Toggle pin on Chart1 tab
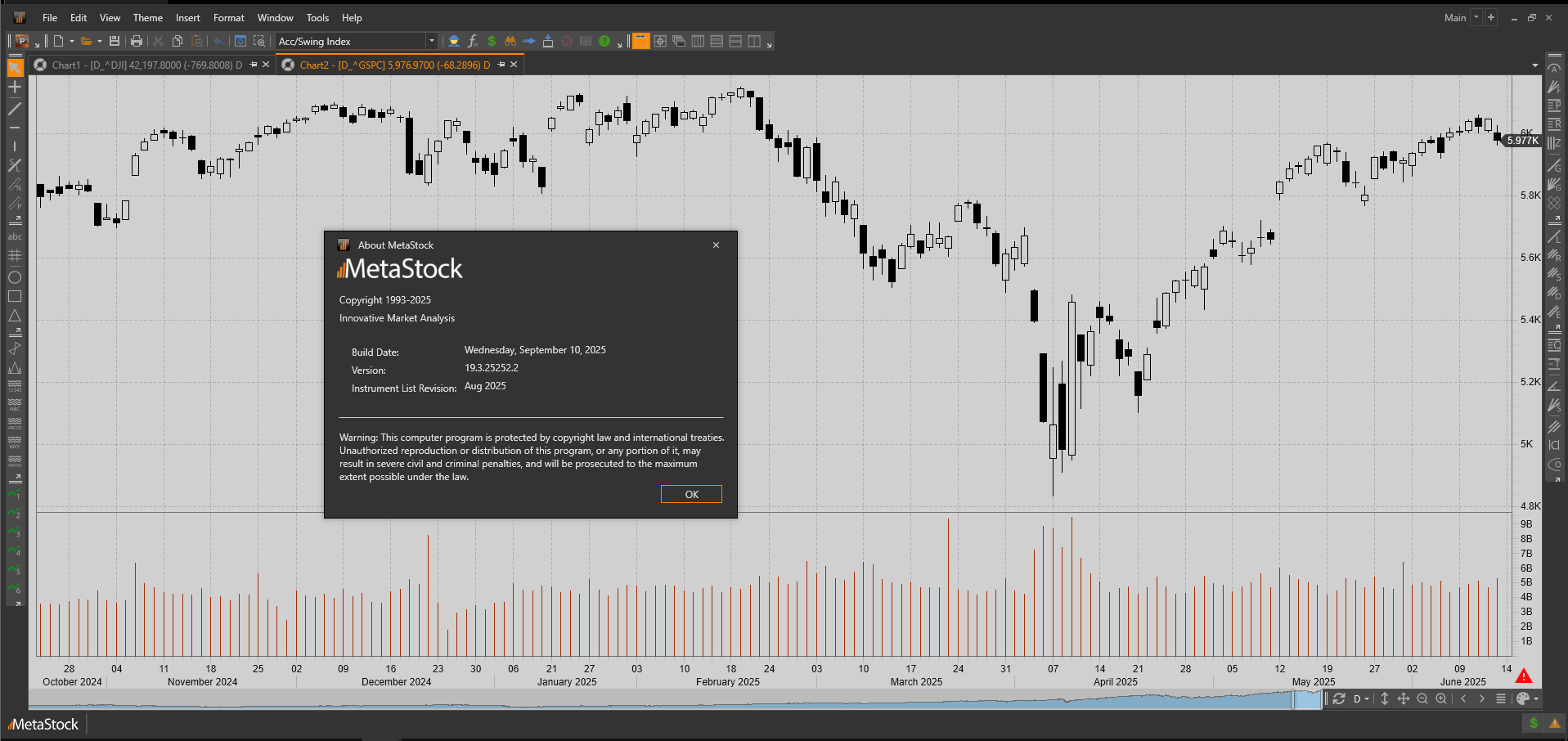This screenshot has width=1568, height=741. tap(254, 65)
